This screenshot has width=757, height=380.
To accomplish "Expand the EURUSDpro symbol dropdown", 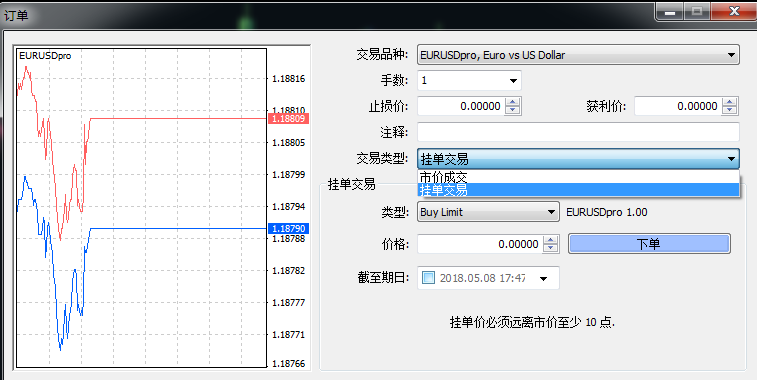I will 731,55.
